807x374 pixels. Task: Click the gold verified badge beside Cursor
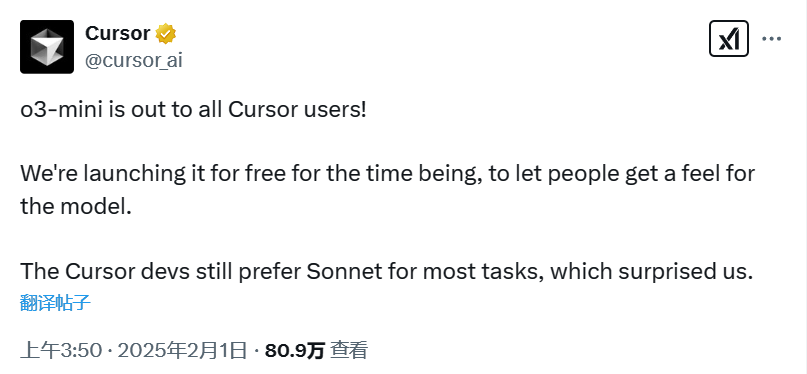pyautogui.click(x=166, y=33)
